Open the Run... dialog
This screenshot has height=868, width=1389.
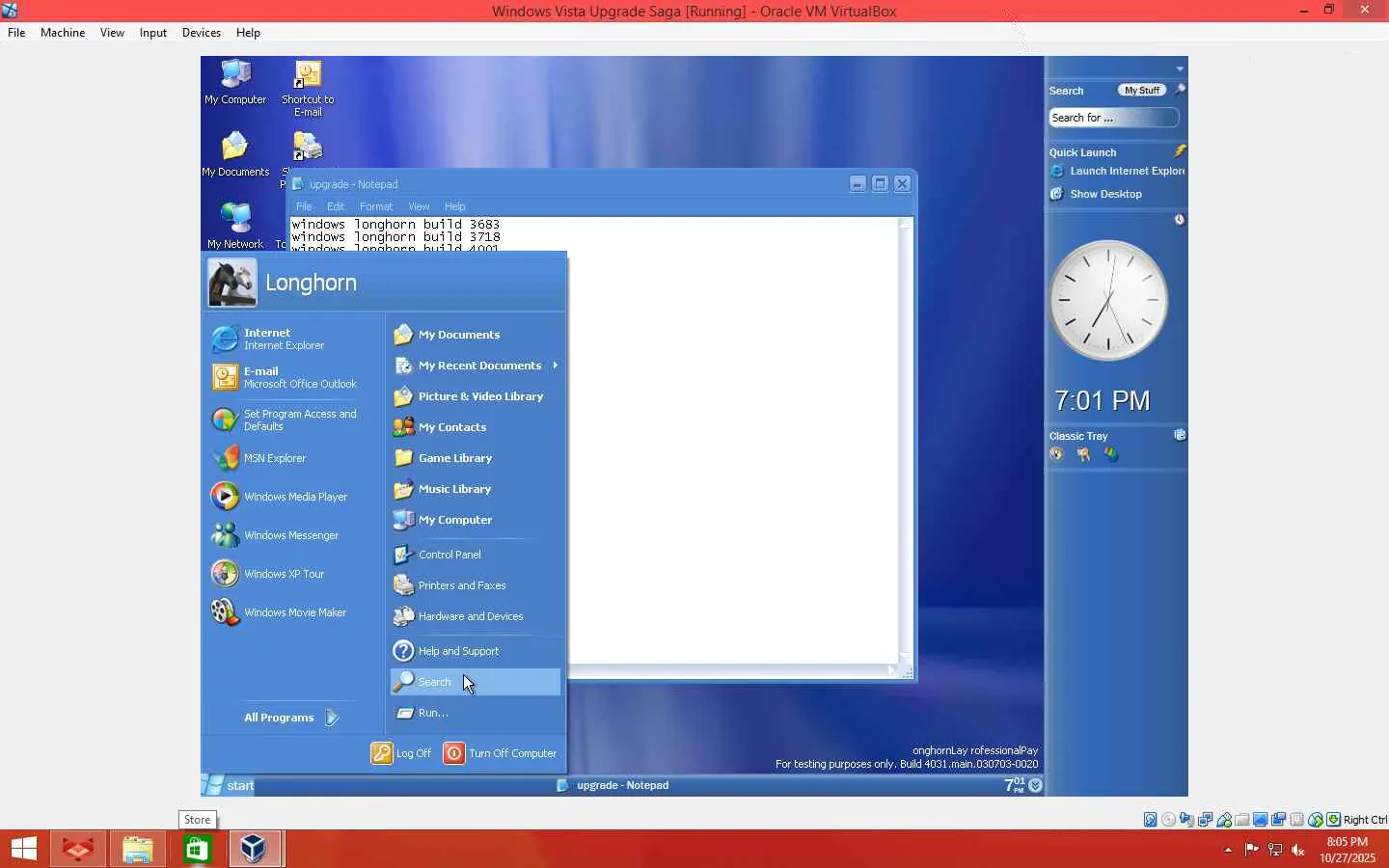click(x=476, y=713)
